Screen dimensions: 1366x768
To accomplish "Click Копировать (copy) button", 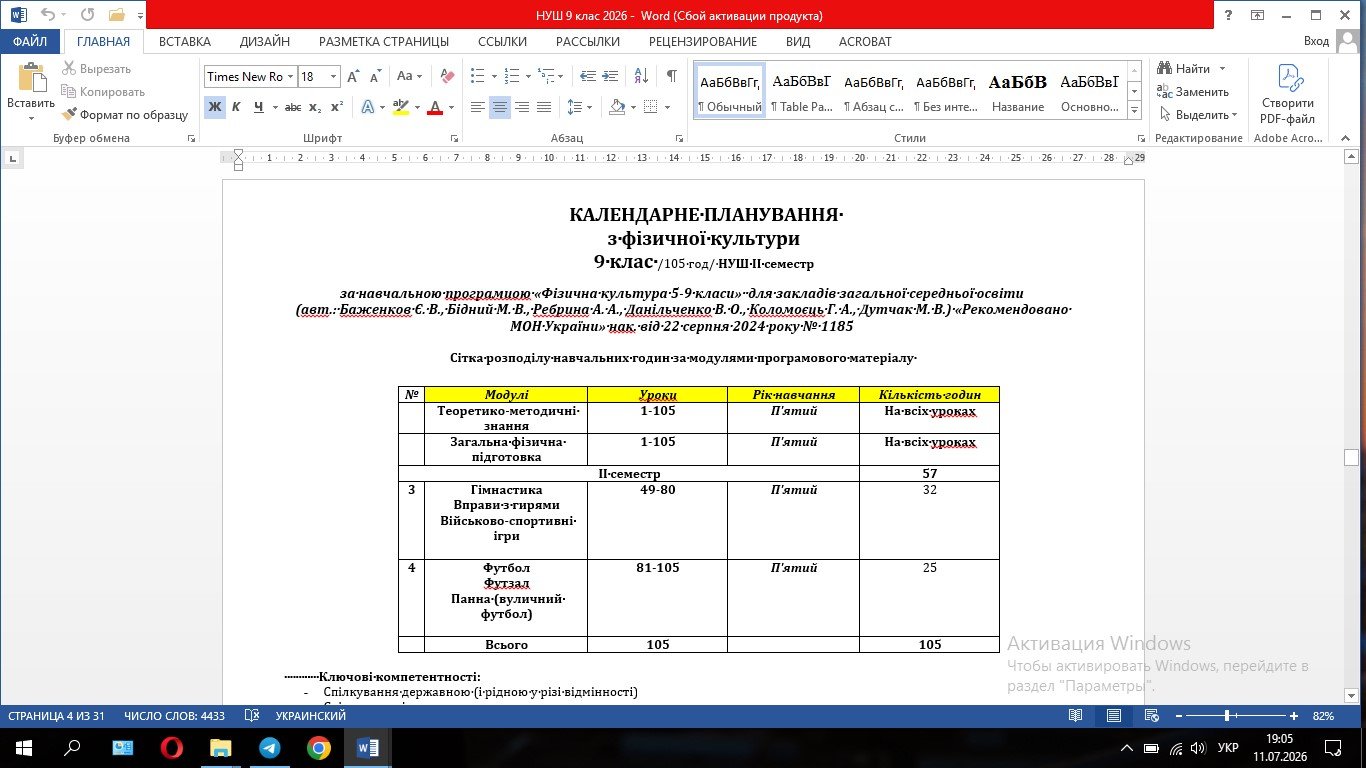I will (x=102, y=92).
